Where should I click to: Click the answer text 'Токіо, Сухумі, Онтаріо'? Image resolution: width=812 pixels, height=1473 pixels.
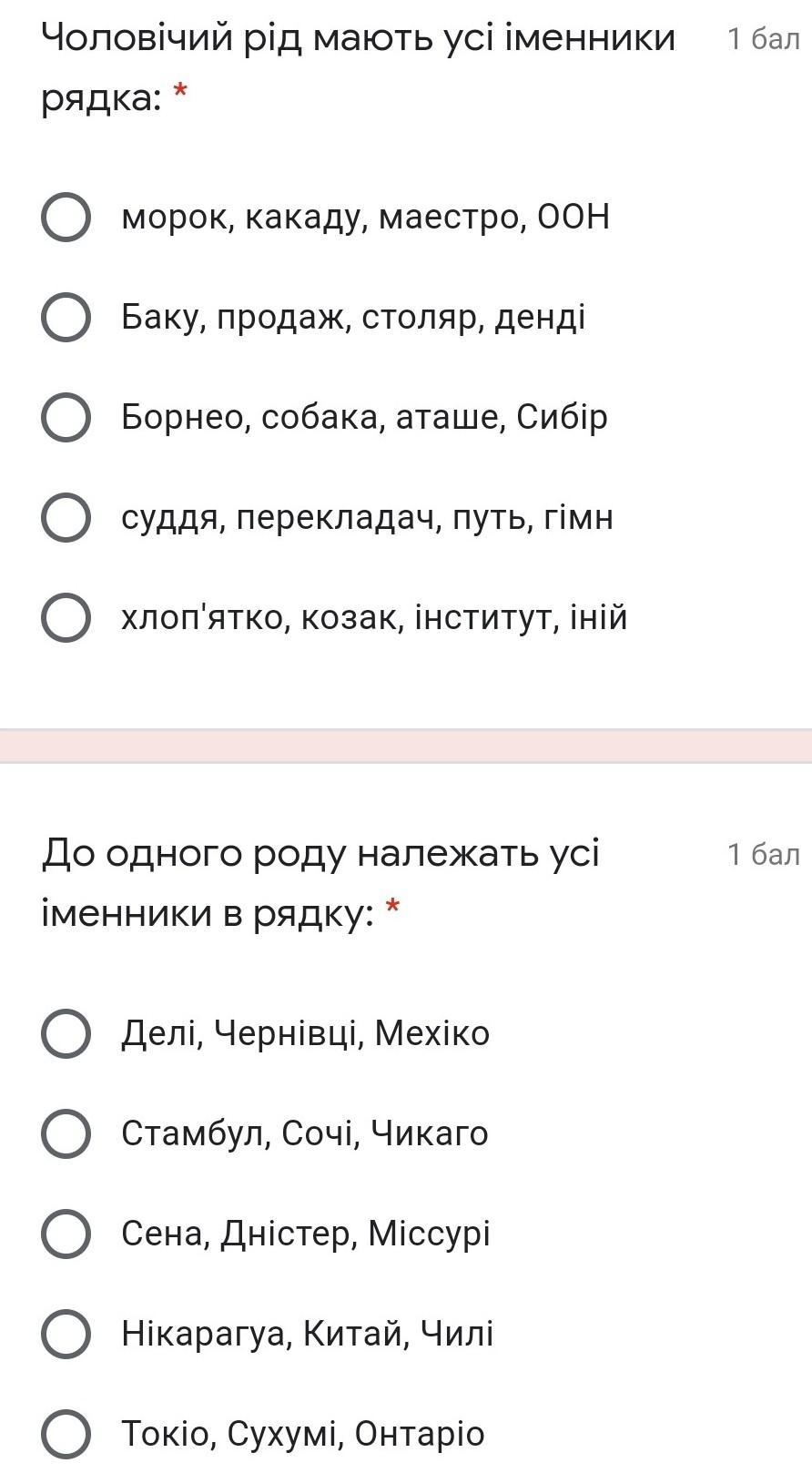(303, 1435)
